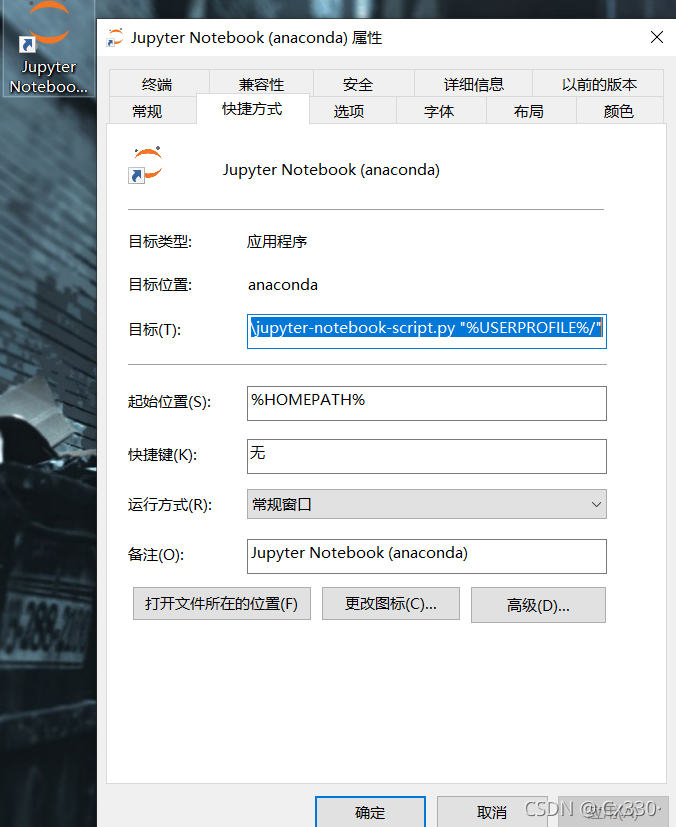
Task: Click the Jupyter Notebook desktop shortcut icon
Action: click(x=48, y=47)
